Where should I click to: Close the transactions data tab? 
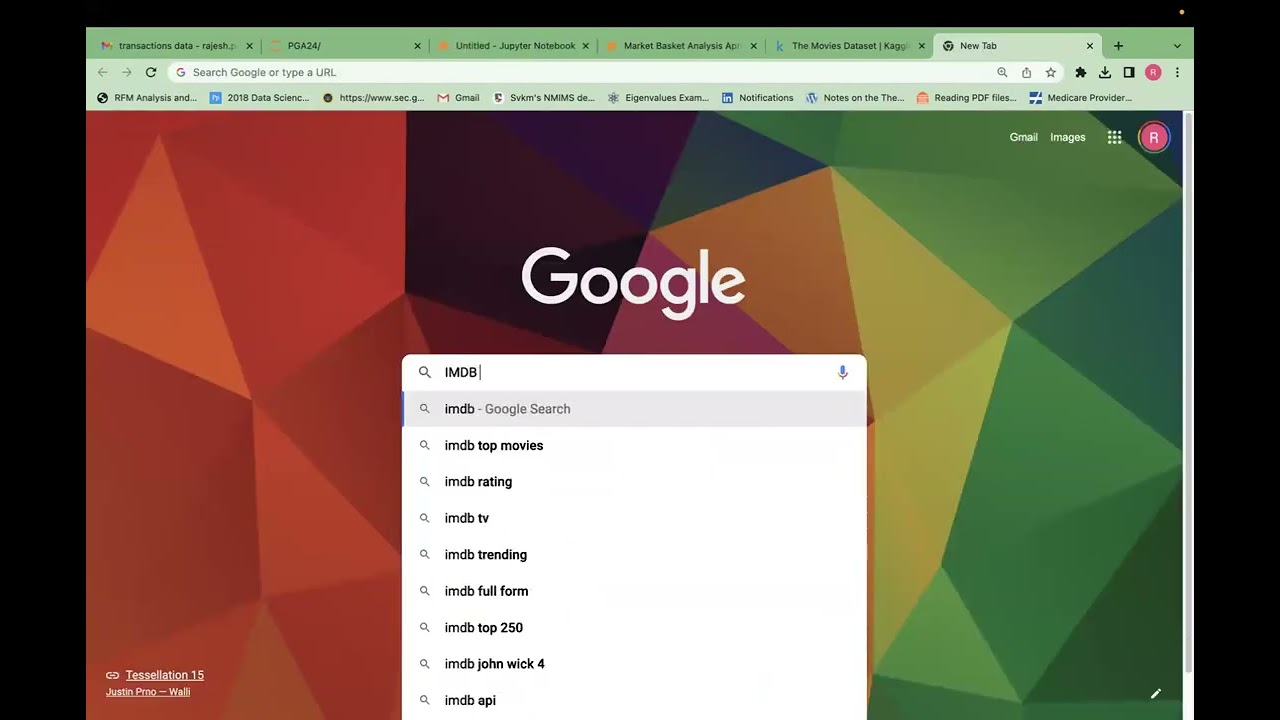click(250, 46)
